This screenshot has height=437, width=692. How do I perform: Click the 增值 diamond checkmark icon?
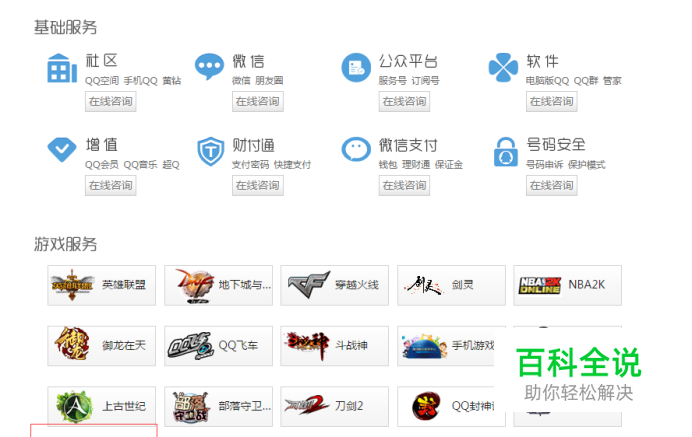(62, 150)
